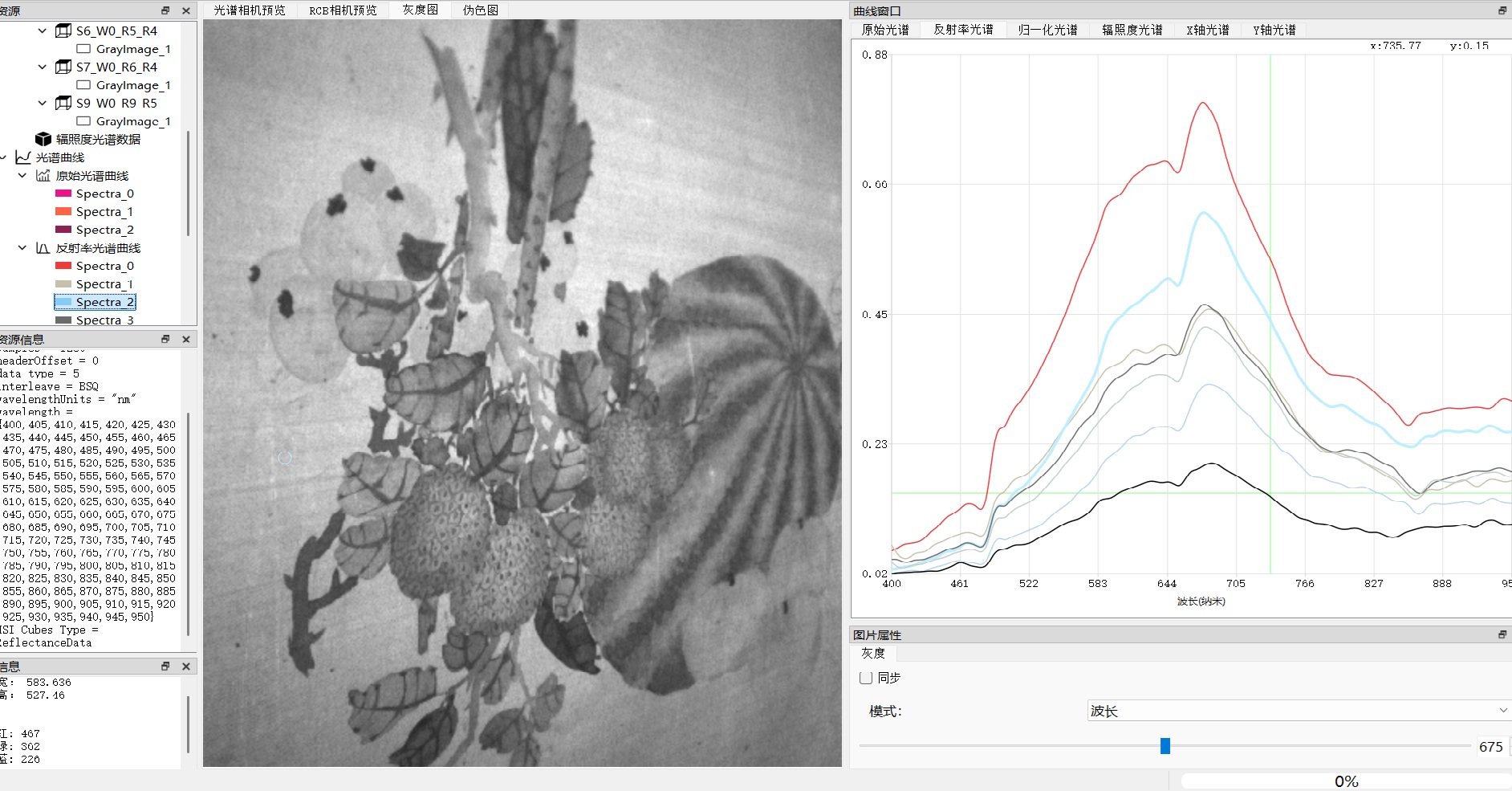Select the 反射率光谱曲线 tree label
1512x791 pixels.
(x=98, y=248)
